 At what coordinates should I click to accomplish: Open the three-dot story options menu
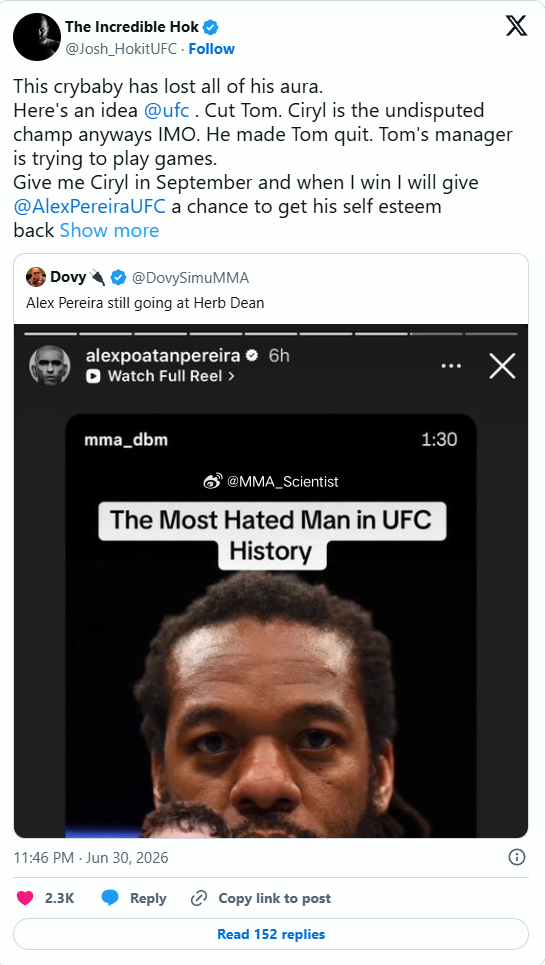click(x=452, y=366)
